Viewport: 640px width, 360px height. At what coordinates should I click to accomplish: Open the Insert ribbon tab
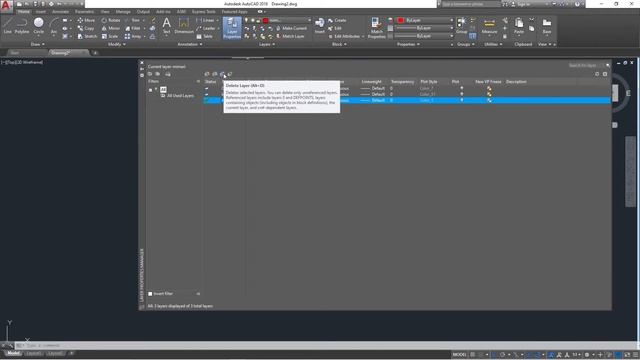tap(41, 12)
